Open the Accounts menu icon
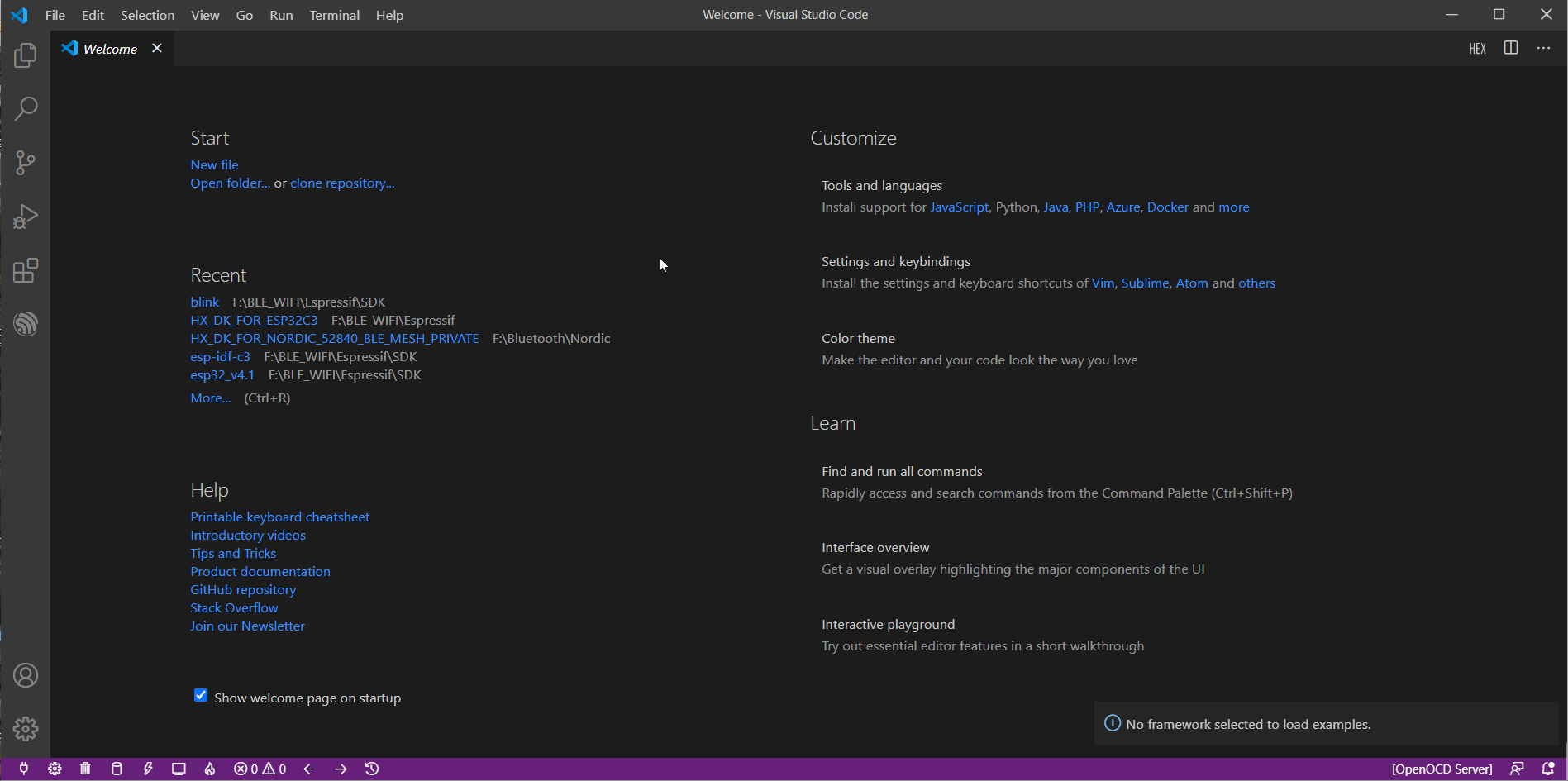This screenshot has width=1568, height=781. coord(26,675)
